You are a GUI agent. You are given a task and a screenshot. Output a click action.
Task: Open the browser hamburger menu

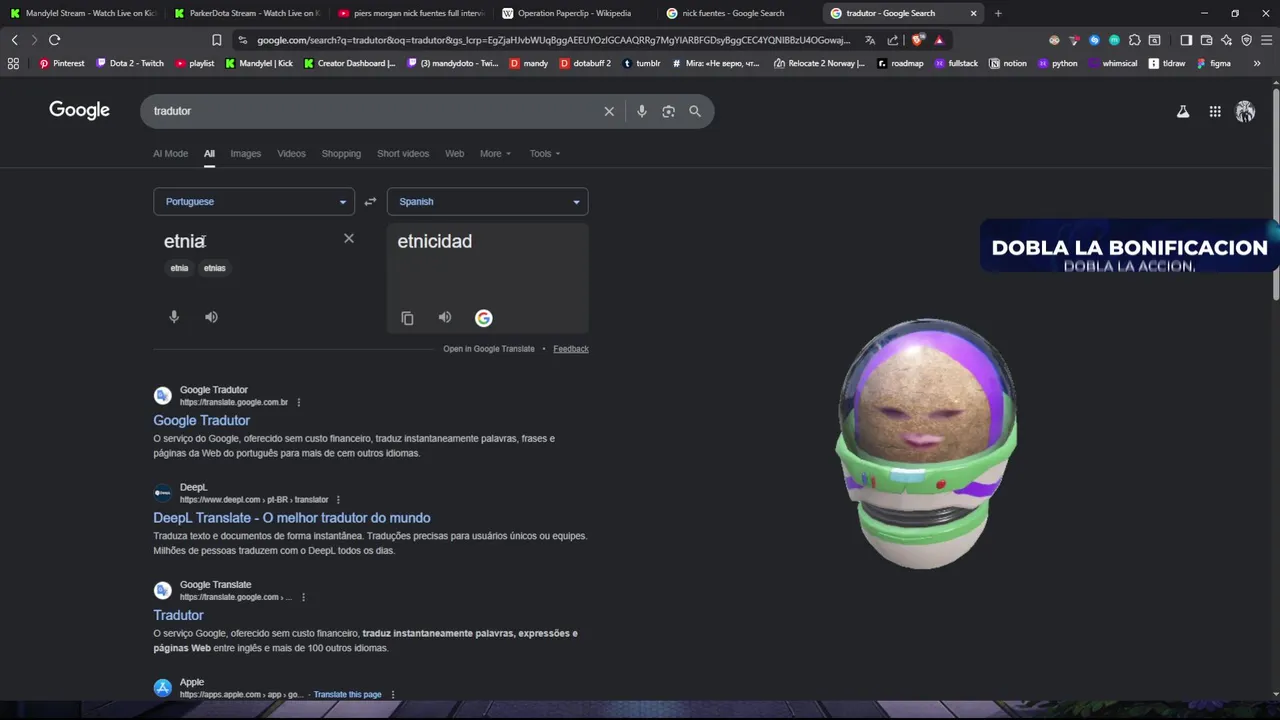[x=1266, y=40]
